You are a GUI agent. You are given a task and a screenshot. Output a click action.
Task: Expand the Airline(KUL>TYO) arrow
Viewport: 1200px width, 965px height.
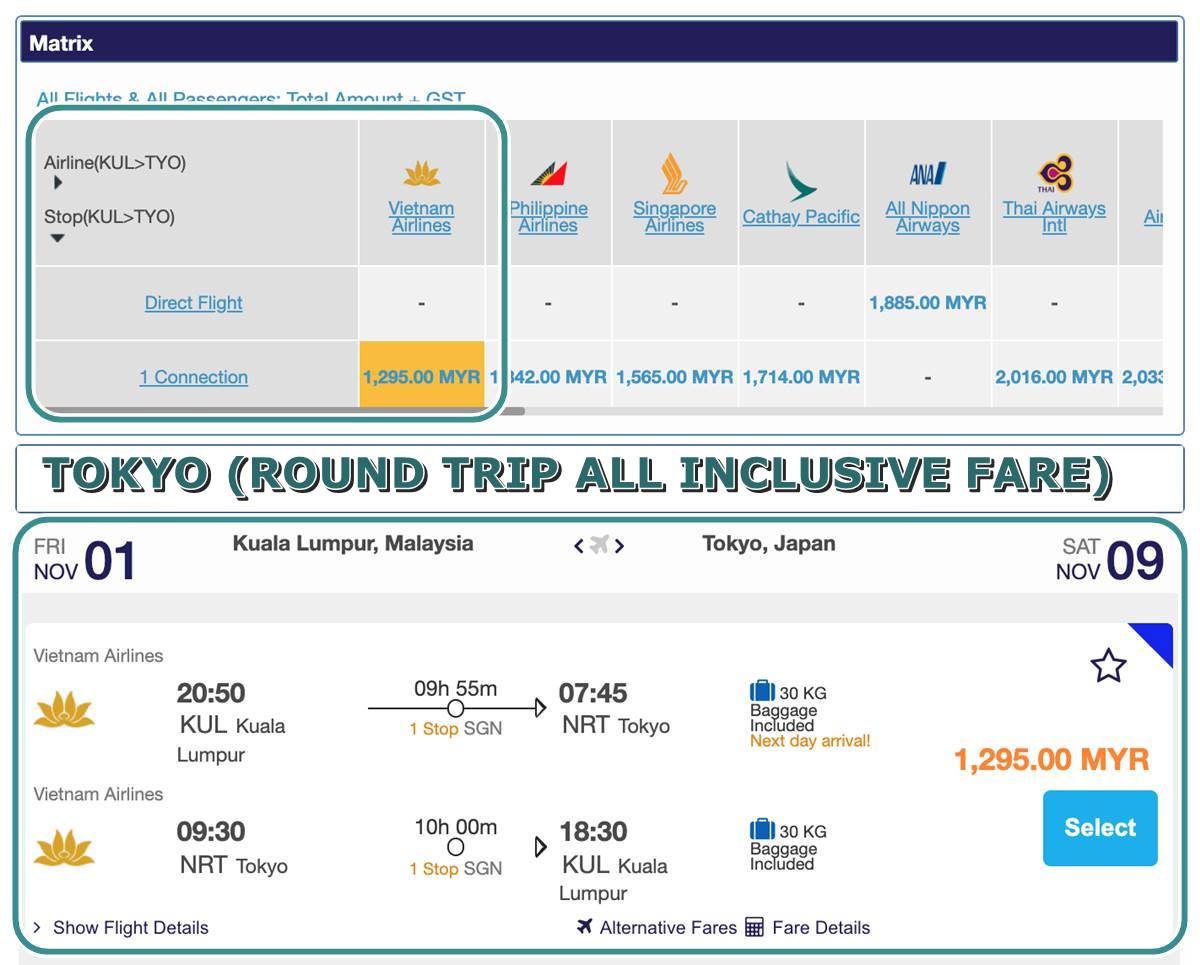[x=58, y=183]
